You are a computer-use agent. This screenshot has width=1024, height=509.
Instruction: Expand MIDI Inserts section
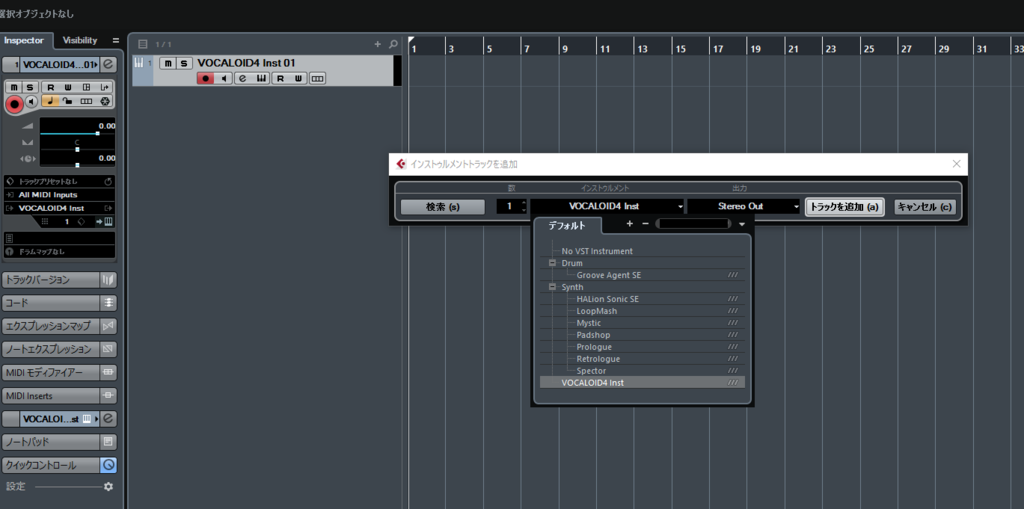(59, 396)
